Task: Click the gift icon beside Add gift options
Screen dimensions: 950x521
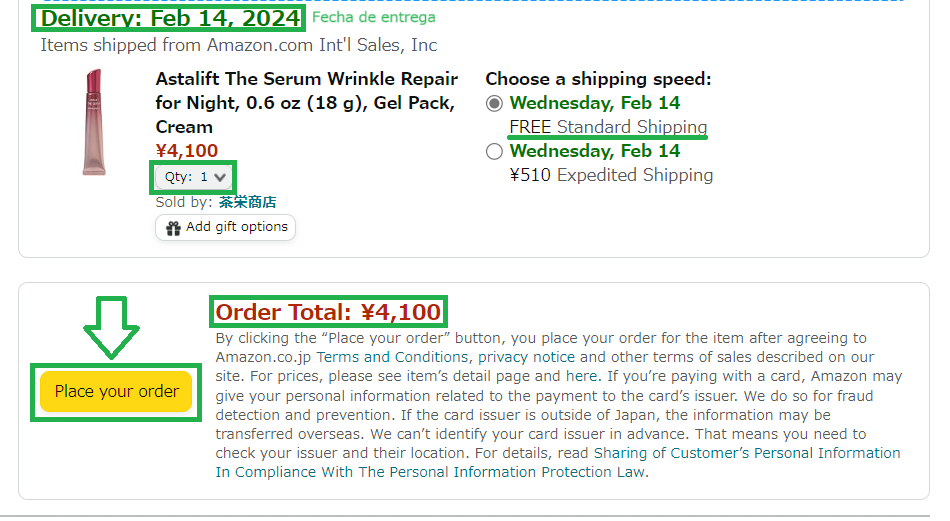Action: point(173,228)
